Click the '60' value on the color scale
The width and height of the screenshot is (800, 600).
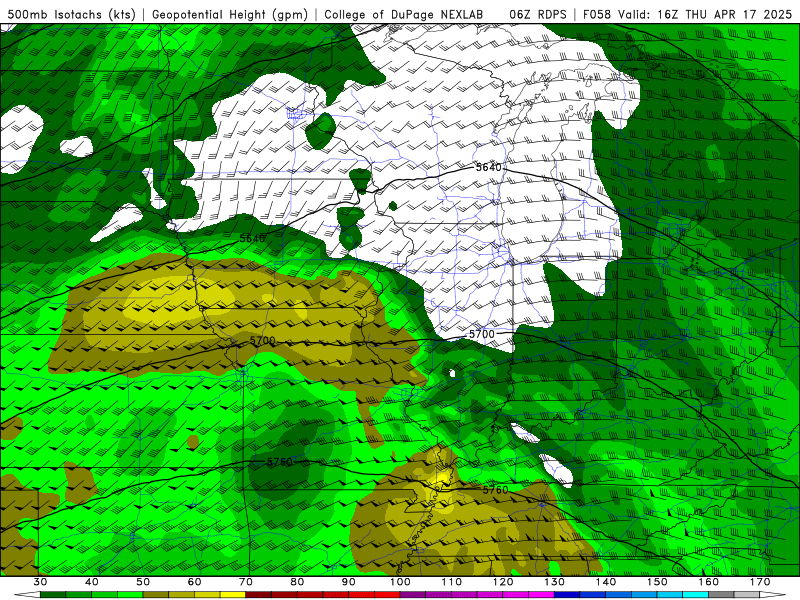coord(194,582)
